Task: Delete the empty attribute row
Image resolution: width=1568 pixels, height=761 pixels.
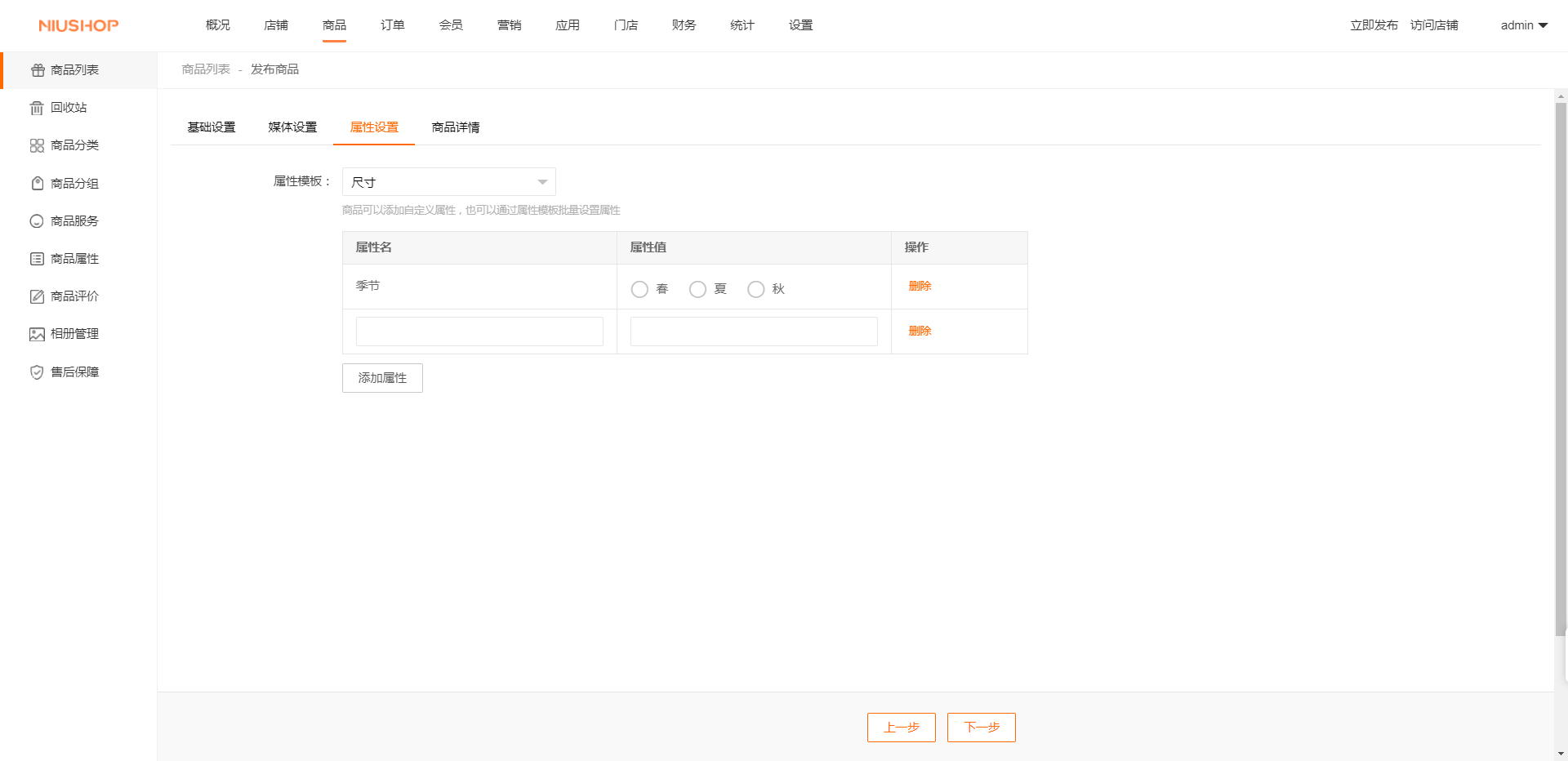Action: pos(920,331)
